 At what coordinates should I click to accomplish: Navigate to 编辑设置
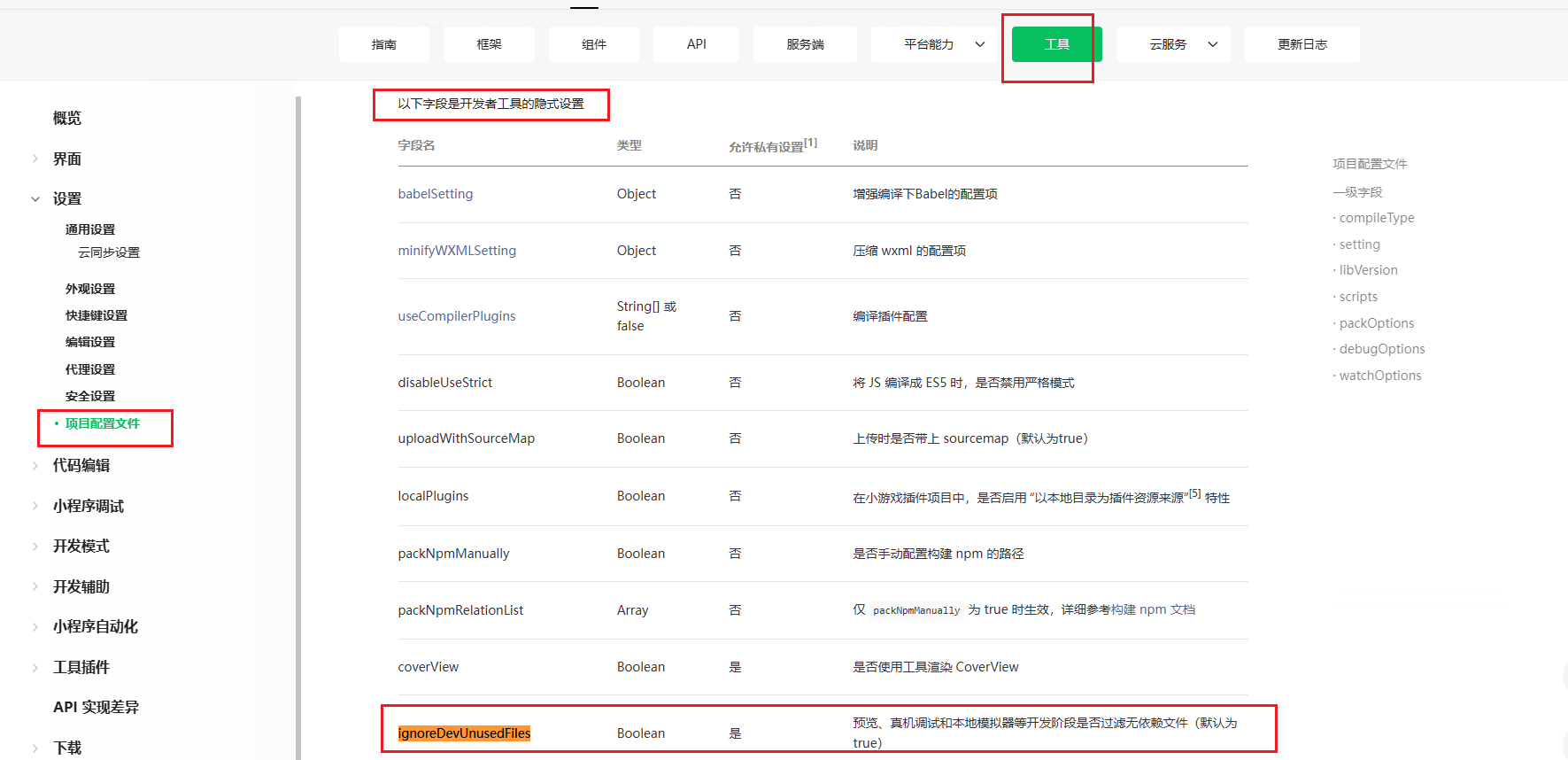click(x=90, y=342)
